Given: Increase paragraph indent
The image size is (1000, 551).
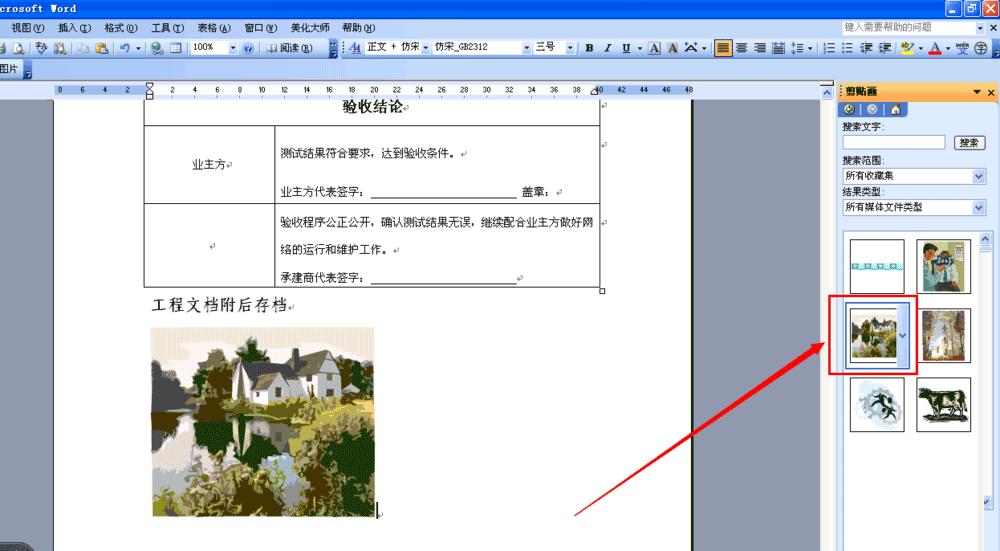Looking at the screenshot, I should (885, 48).
